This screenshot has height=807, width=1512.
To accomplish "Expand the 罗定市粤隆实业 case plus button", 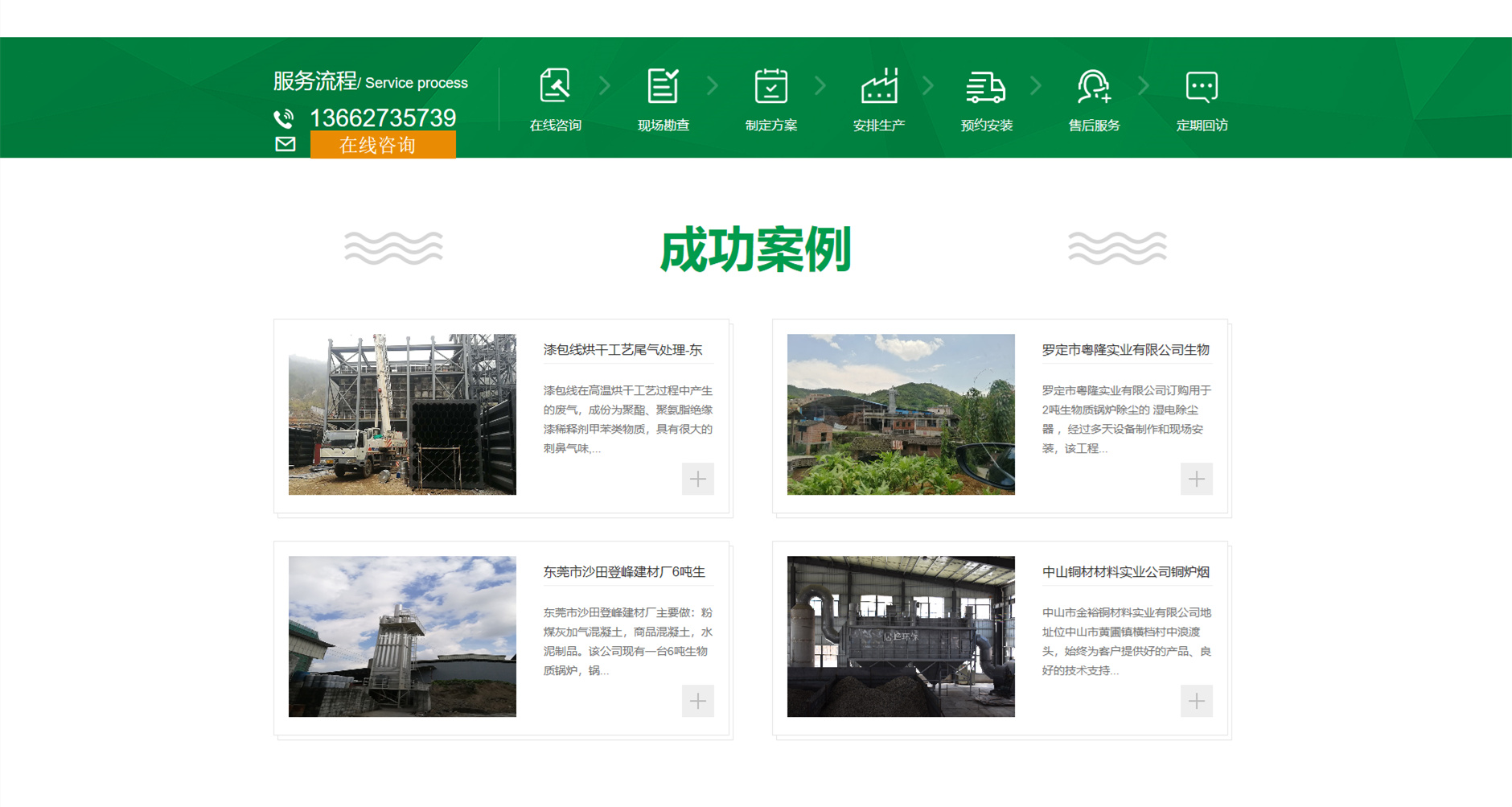I will [x=1196, y=479].
